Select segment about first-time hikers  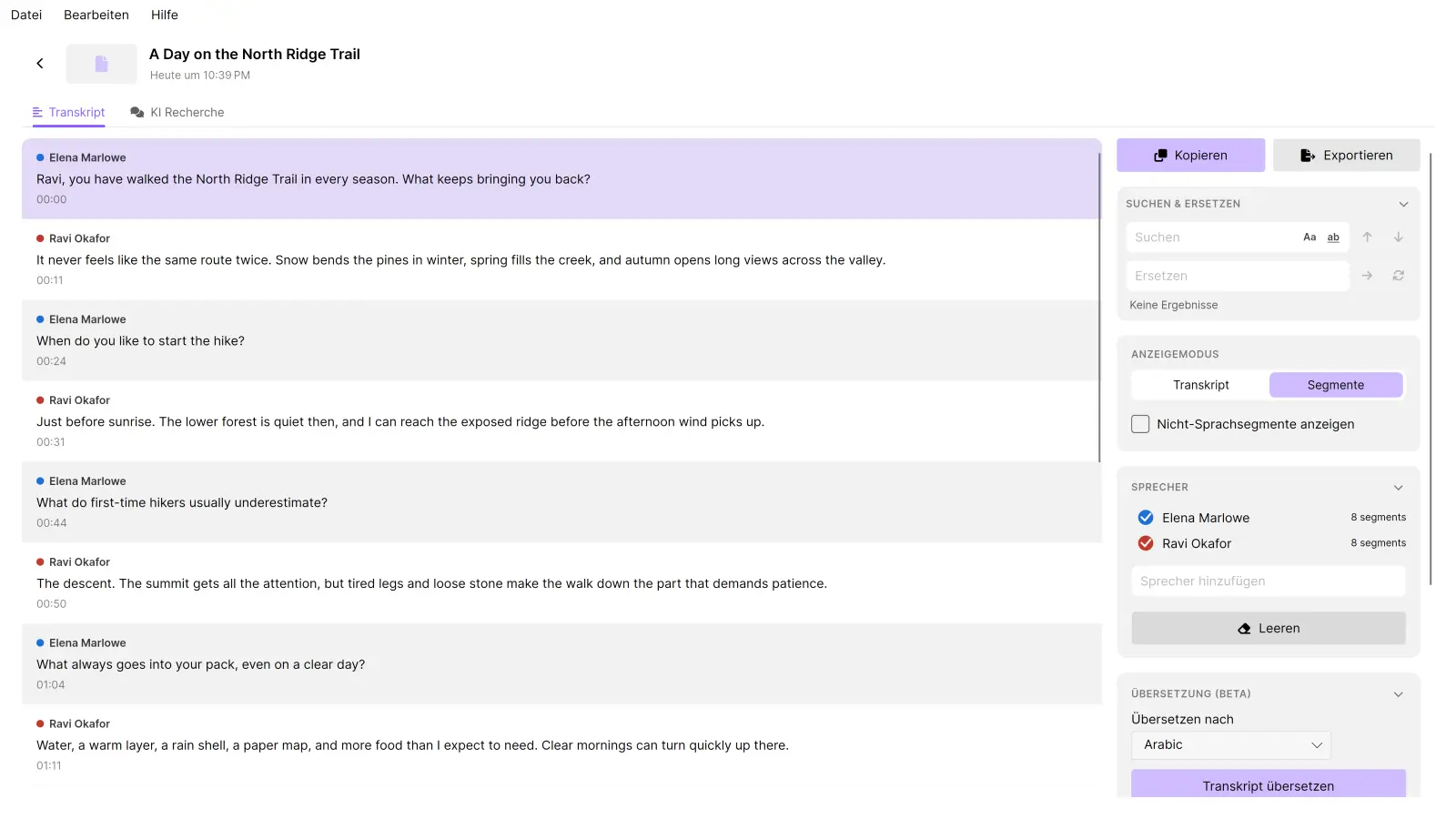click(x=561, y=502)
